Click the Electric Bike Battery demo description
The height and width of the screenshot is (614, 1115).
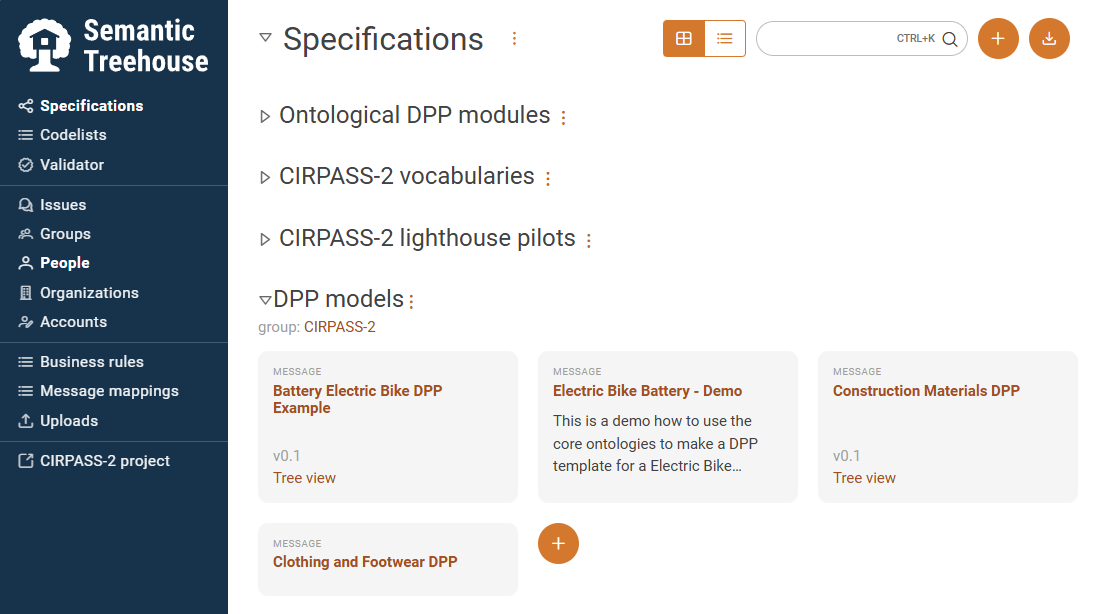coord(656,443)
